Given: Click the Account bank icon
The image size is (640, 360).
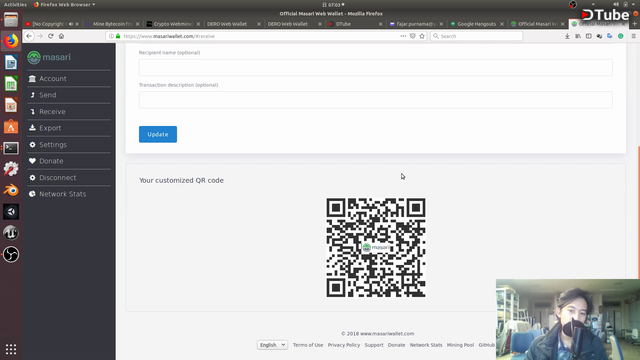Looking at the screenshot, I should 32,78.
